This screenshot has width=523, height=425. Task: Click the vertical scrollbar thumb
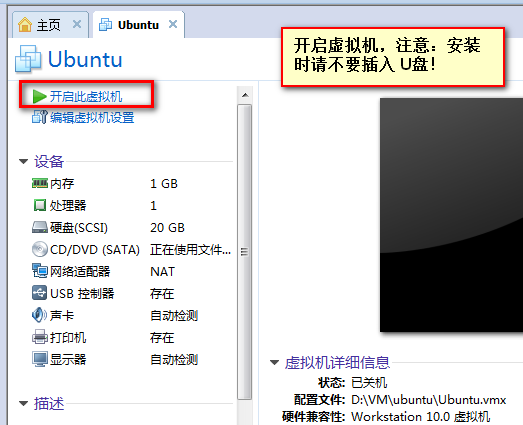click(244, 252)
